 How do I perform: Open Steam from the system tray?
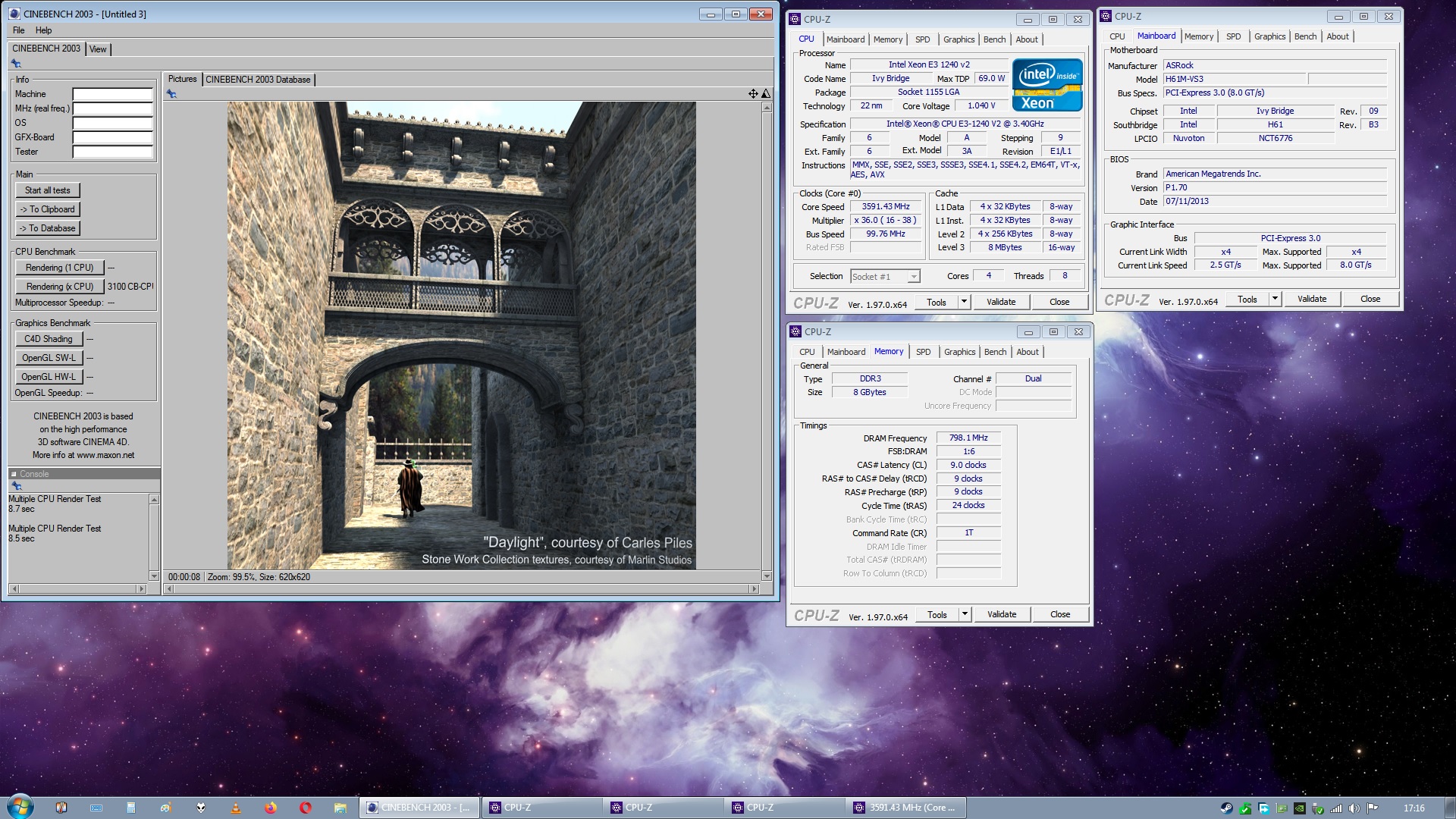1227,808
